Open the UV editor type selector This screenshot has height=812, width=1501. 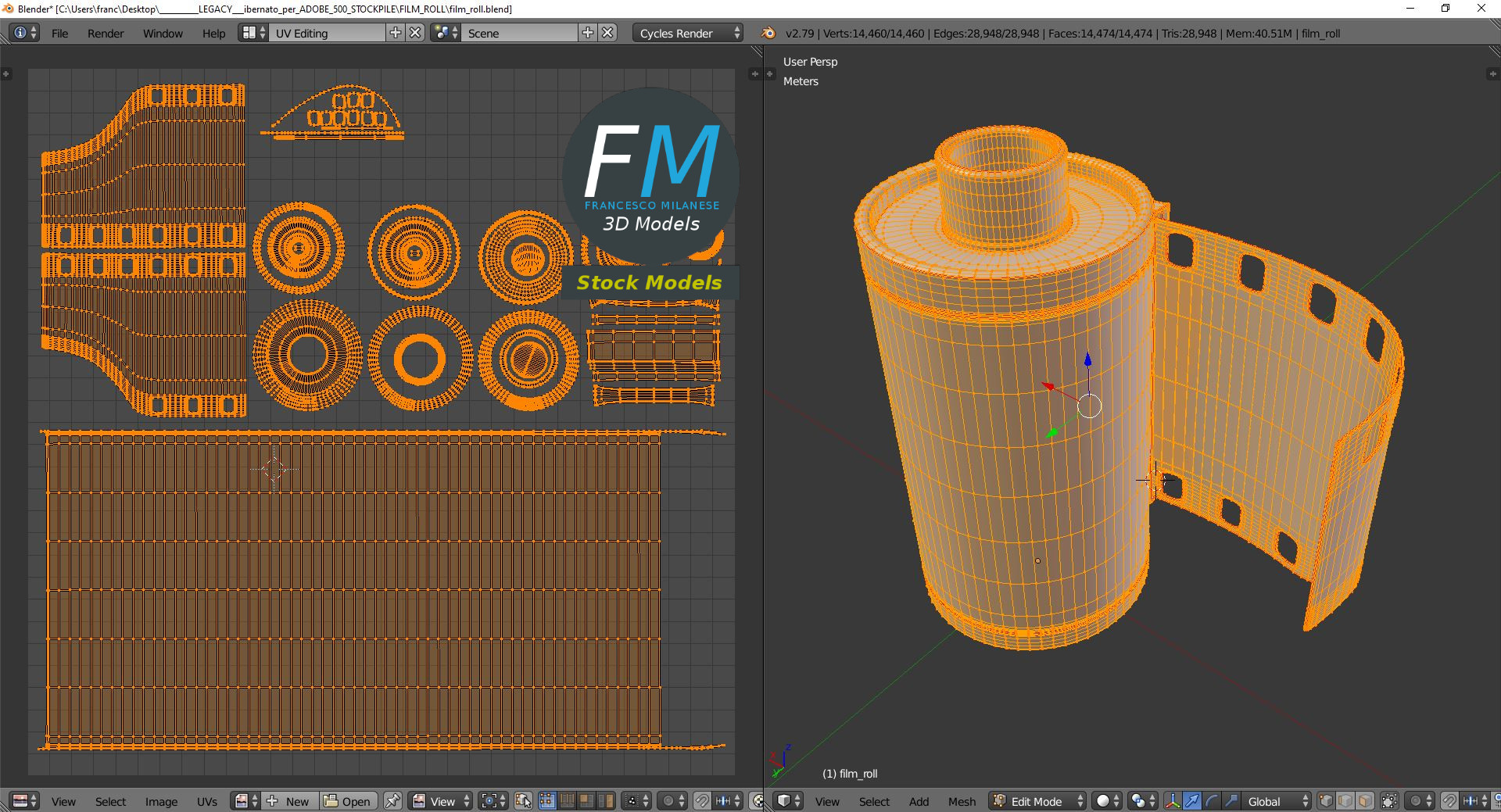[25, 801]
